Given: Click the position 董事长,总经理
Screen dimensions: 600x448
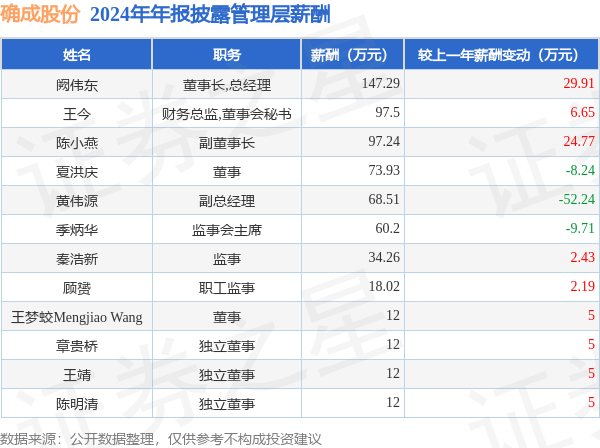Looking at the screenshot, I should coord(227,85).
